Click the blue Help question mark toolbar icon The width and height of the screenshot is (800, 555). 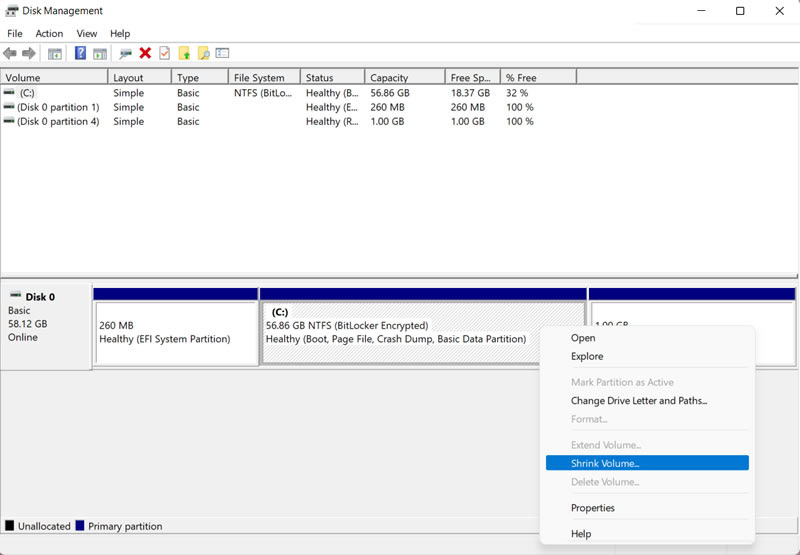[80, 53]
